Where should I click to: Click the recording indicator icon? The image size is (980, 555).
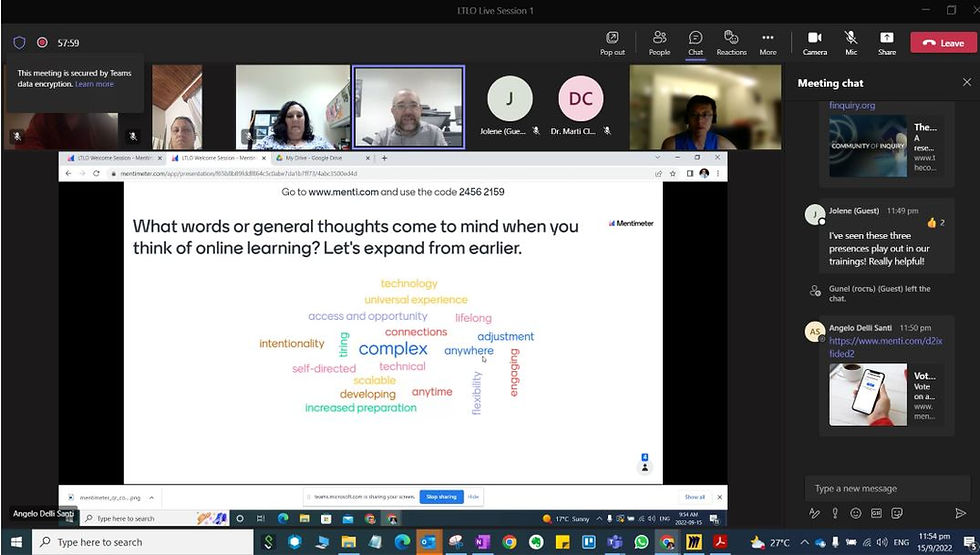(x=42, y=42)
